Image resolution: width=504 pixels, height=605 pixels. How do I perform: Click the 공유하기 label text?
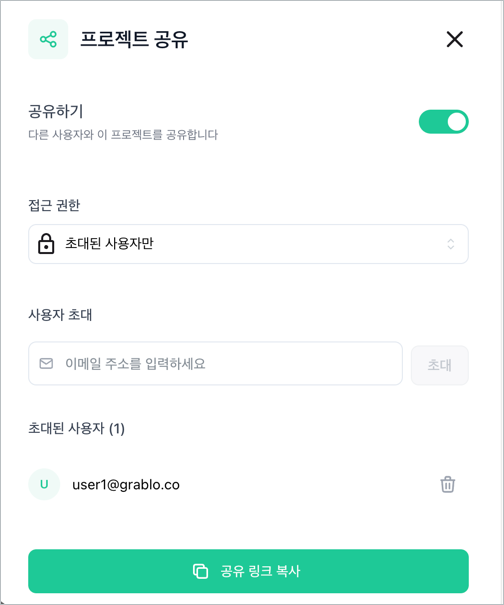point(56,111)
